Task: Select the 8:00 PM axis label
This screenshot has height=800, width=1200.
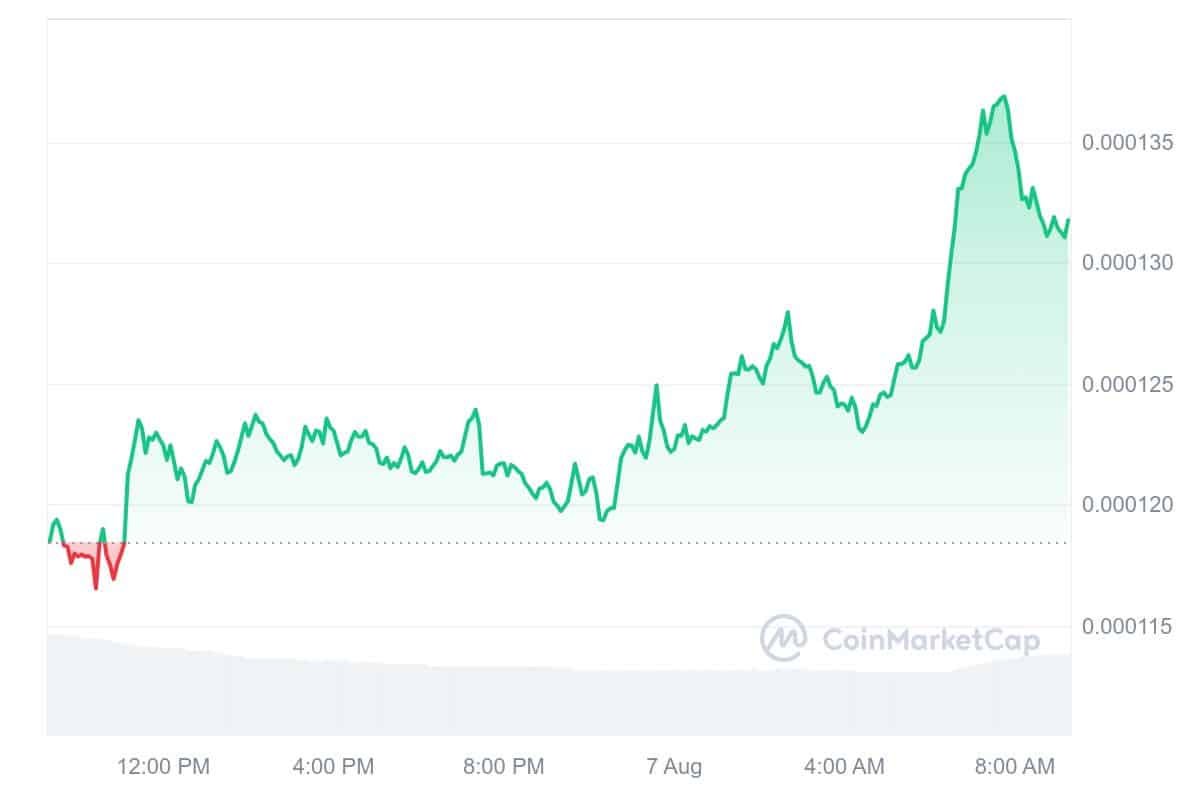Action: [504, 767]
